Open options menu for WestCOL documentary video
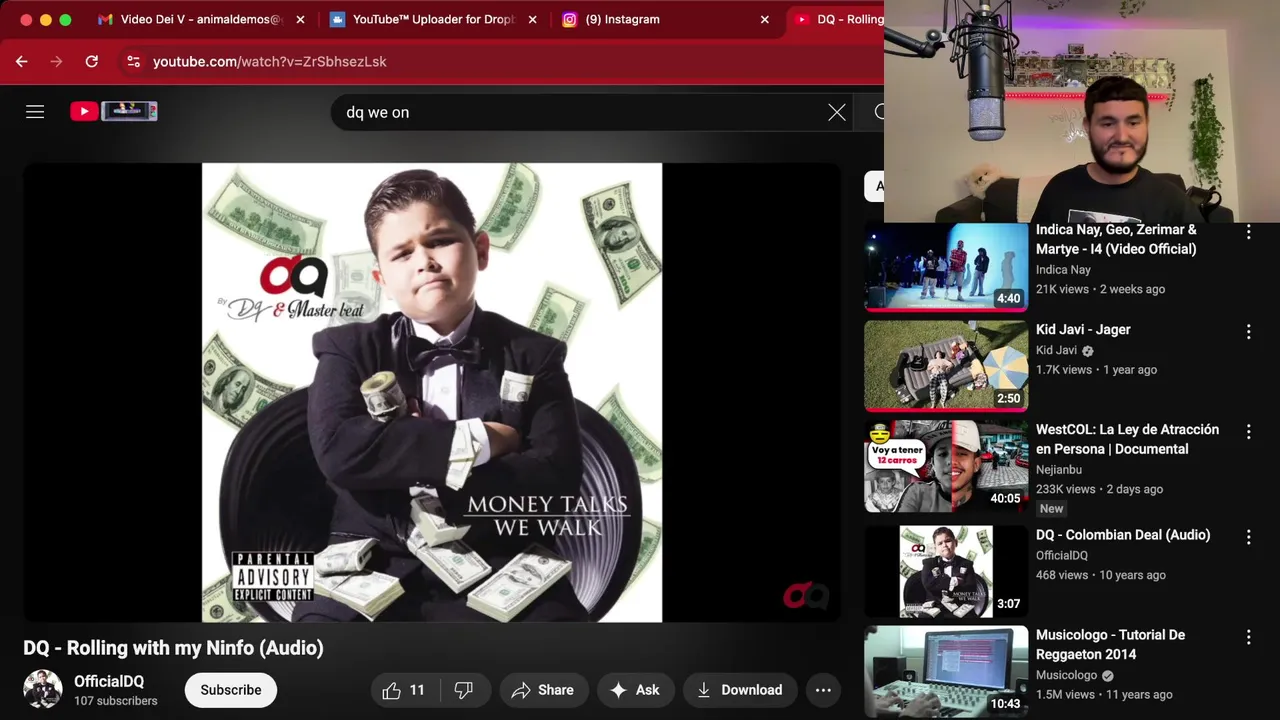 (x=1248, y=432)
